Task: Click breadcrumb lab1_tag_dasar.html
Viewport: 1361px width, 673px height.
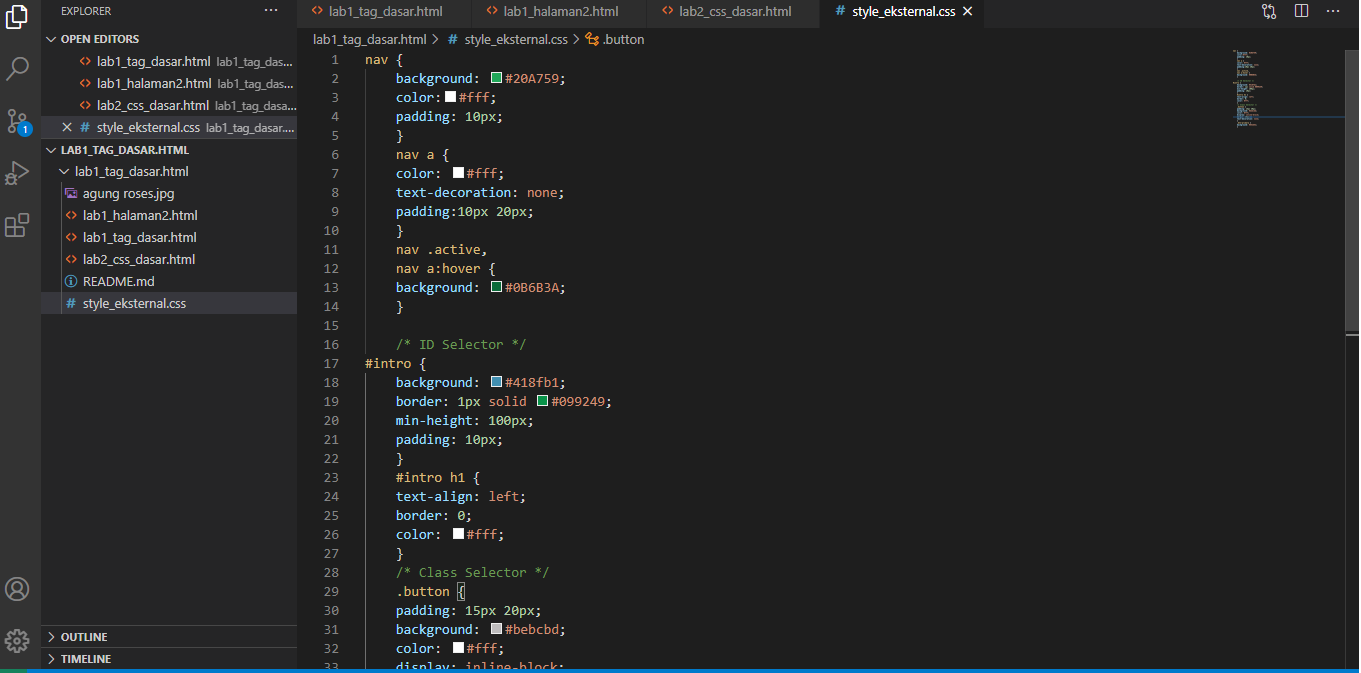Action: coord(369,39)
